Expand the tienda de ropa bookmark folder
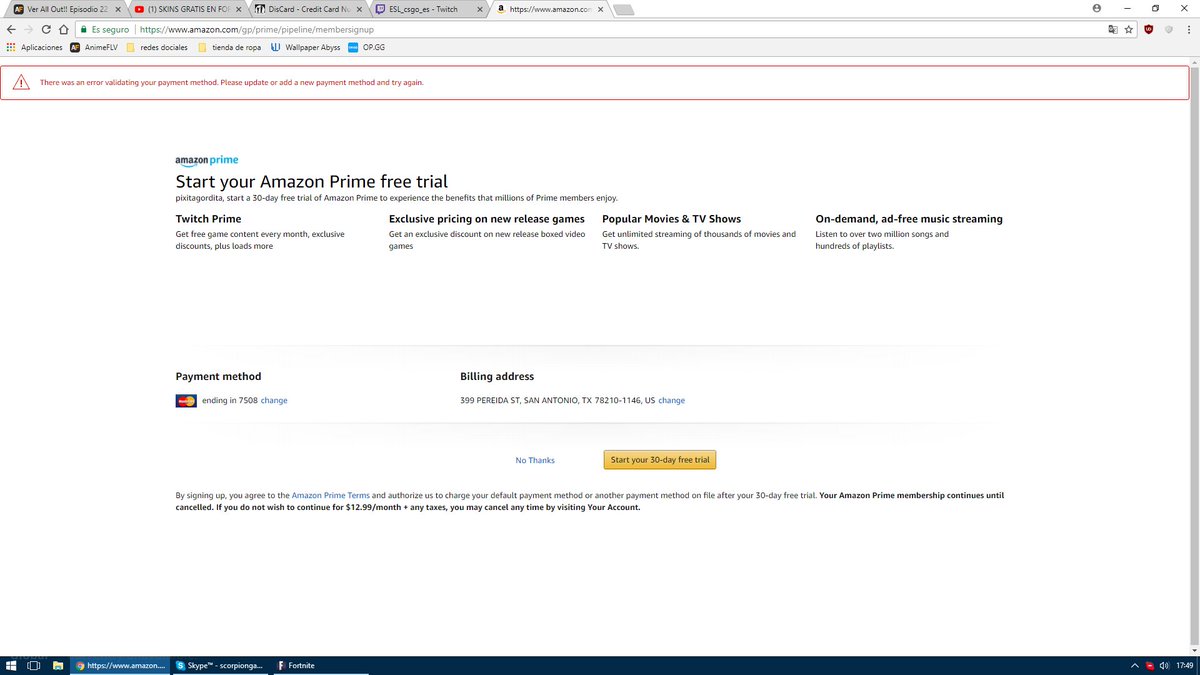Image resolution: width=1200 pixels, height=675 pixels. coord(229,47)
